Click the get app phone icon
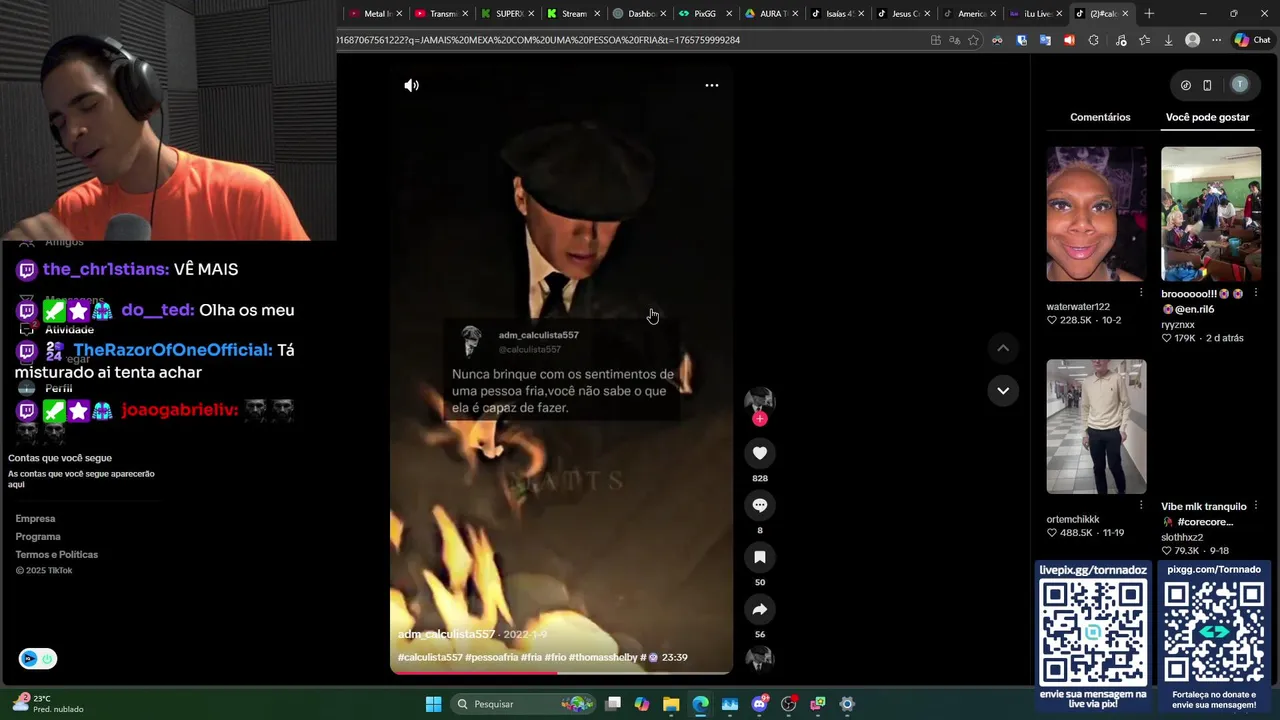Viewport: 1280px width, 720px height. click(x=1207, y=85)
